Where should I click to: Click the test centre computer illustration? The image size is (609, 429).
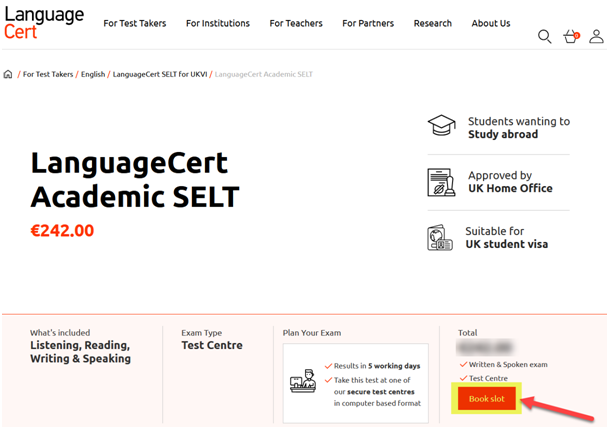click(303, 381)
